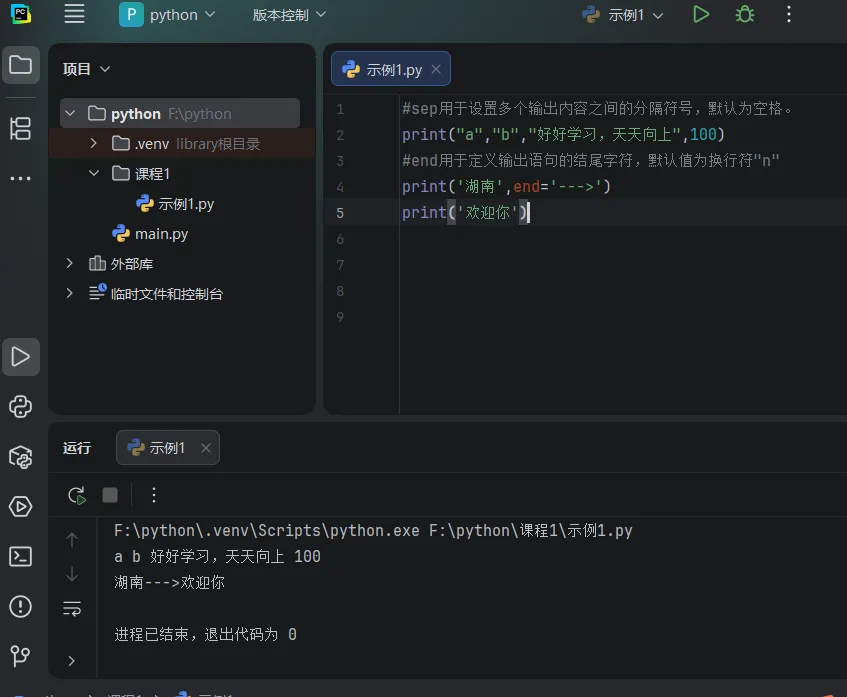The height and width of the screenshot is (697, 847).
Task: Click the line 2 print statement code
Action: [x=563, y=135]
